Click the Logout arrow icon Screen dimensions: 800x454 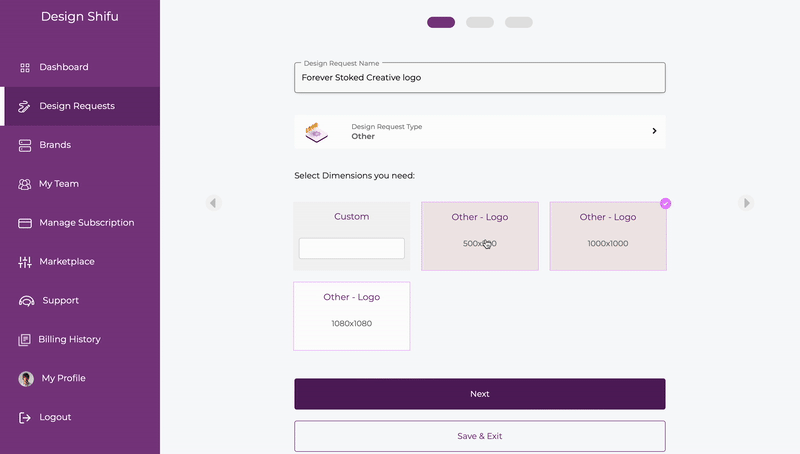tap(25, 417)
